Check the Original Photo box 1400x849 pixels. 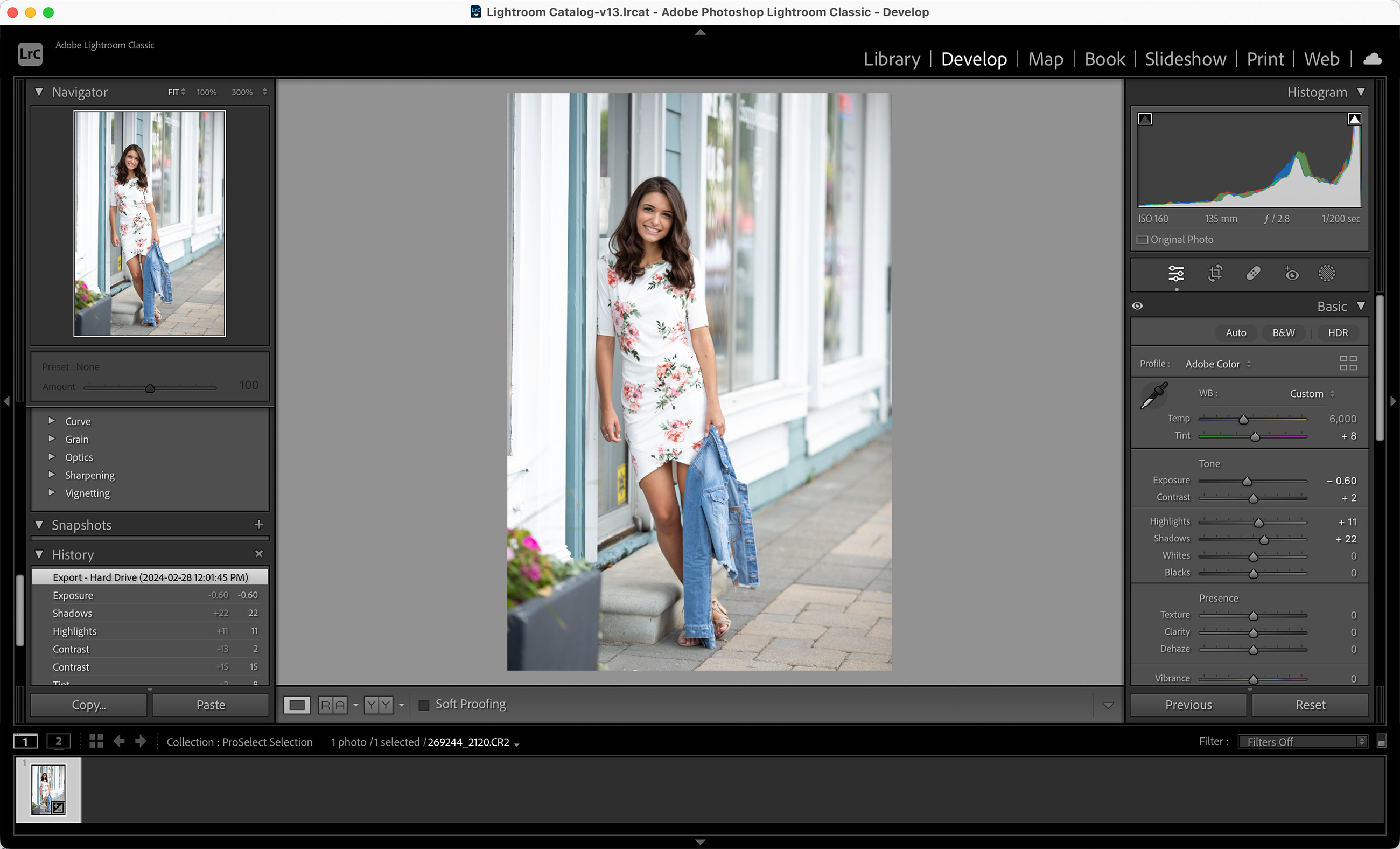(x=1142, y=240)
